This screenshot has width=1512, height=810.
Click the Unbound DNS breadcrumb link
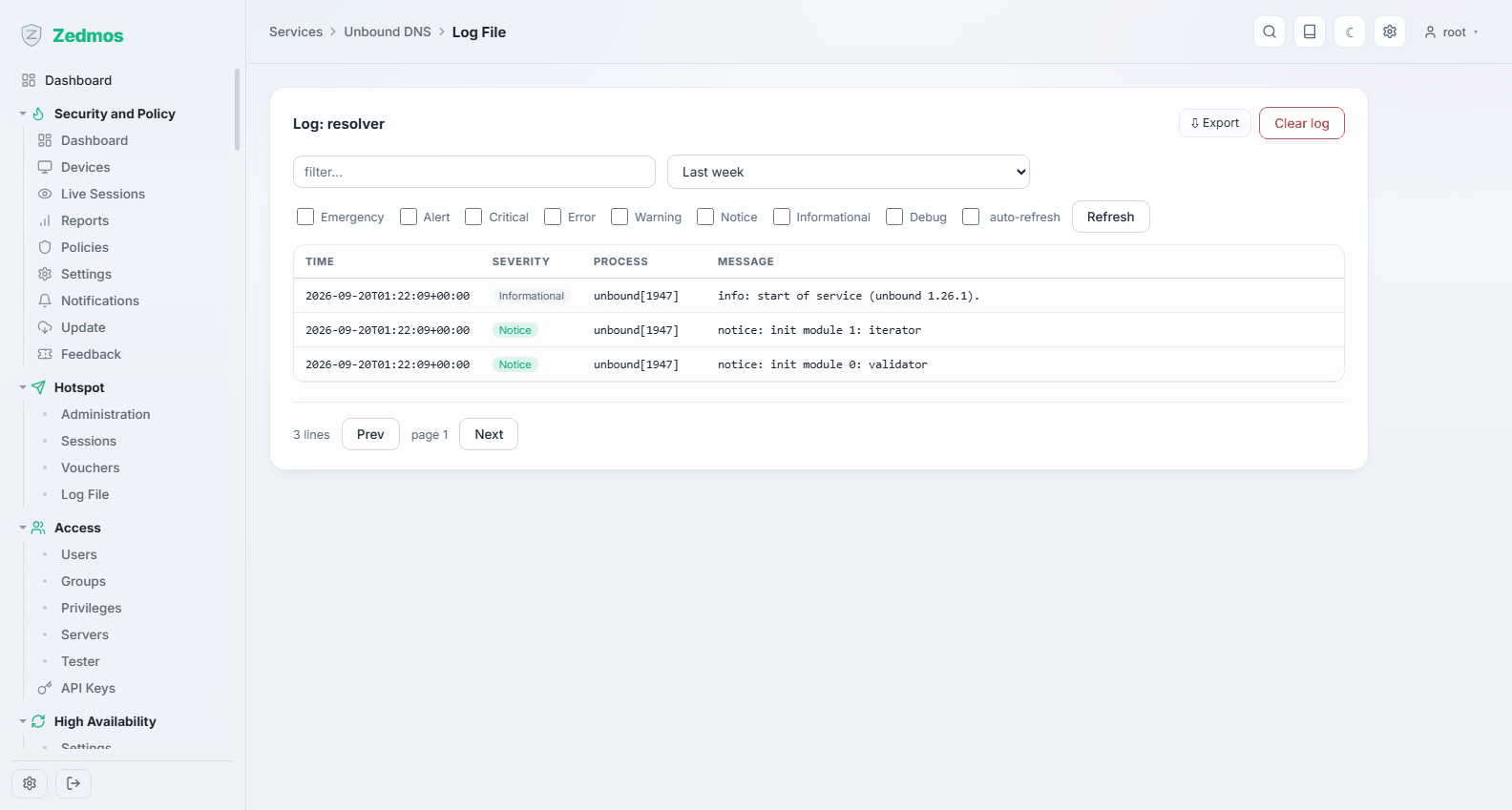click(x=388, y=31)
